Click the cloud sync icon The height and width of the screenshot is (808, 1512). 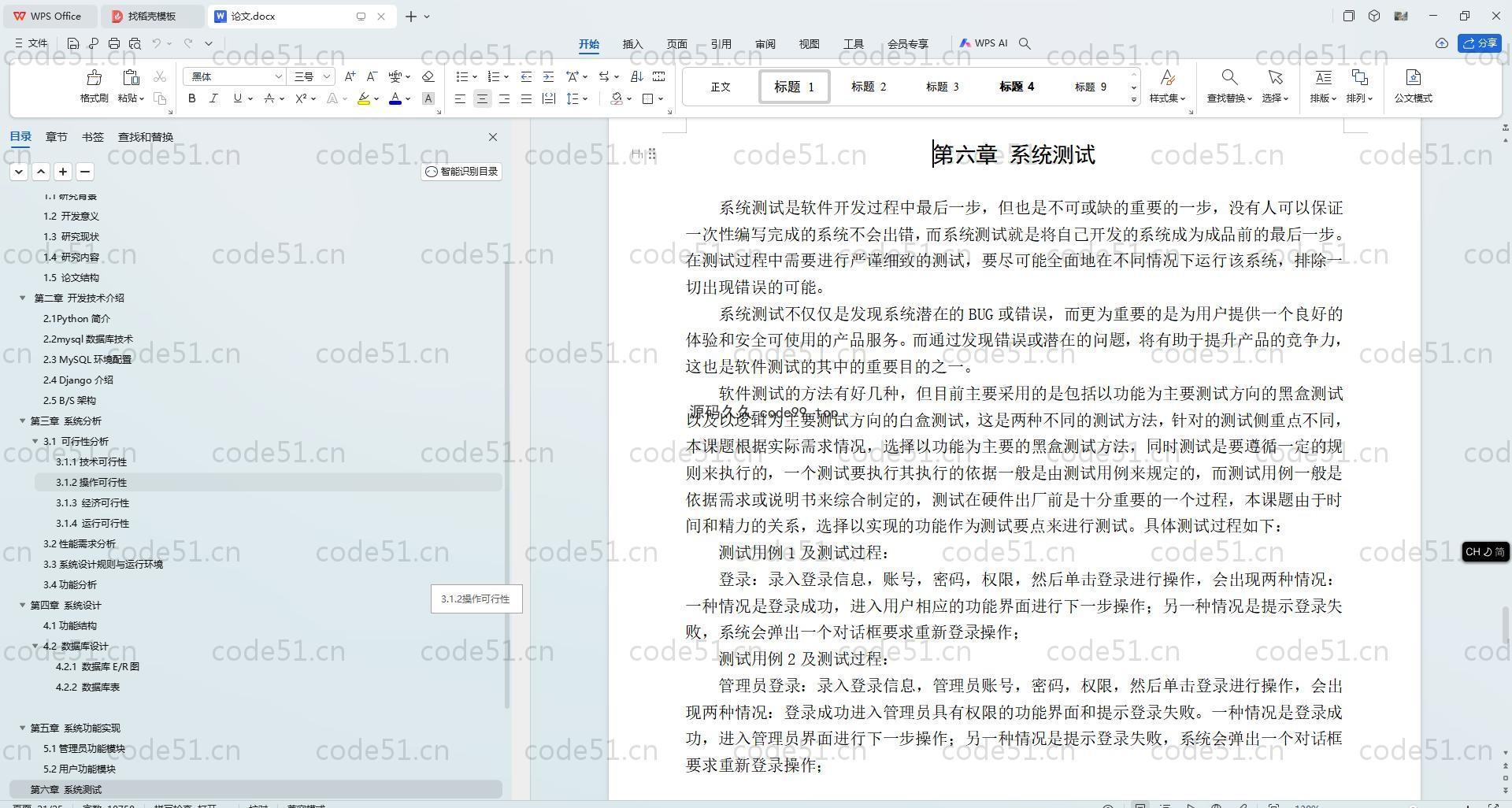[1441, 43]
